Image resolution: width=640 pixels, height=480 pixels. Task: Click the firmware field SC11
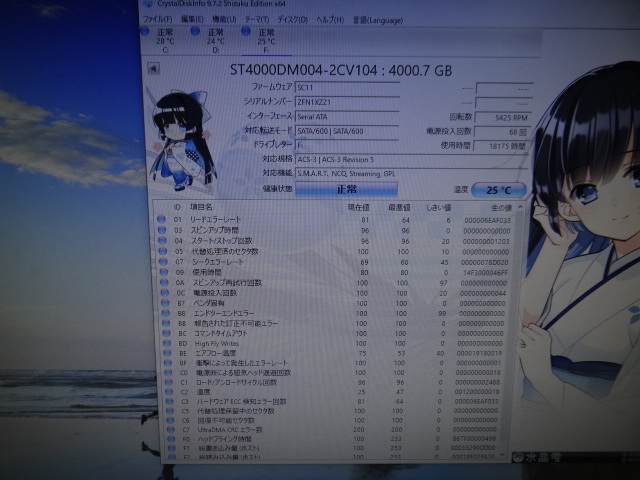tap(347, 87)
